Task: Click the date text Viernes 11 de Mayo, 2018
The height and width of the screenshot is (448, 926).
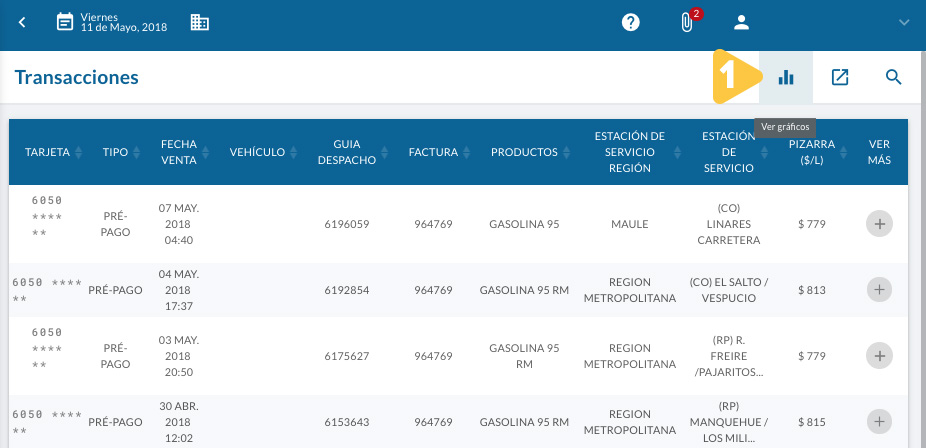Action: coord(124,22)
